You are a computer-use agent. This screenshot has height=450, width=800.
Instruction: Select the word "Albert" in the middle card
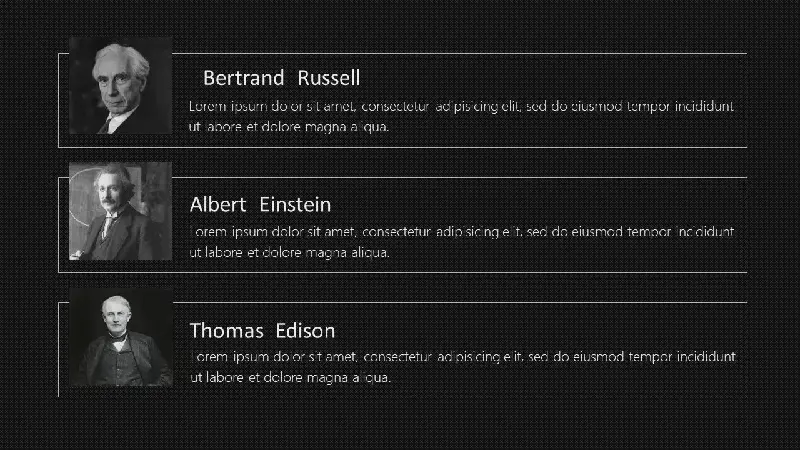(218, 205)
